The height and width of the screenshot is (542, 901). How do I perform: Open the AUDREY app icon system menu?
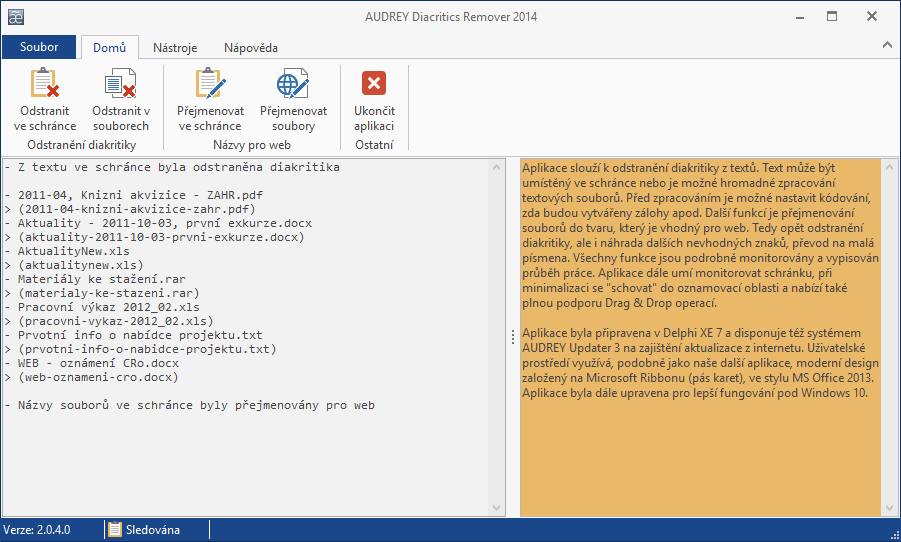click(13, 15)
